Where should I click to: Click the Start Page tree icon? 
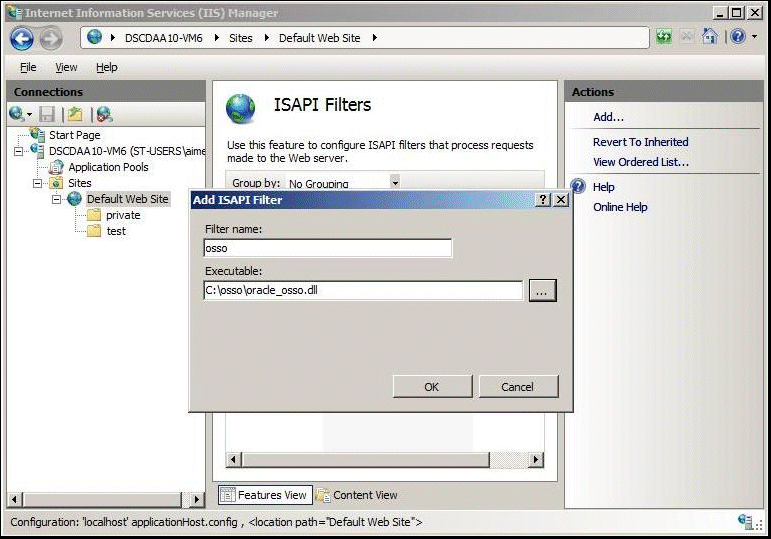coord(37,134)
